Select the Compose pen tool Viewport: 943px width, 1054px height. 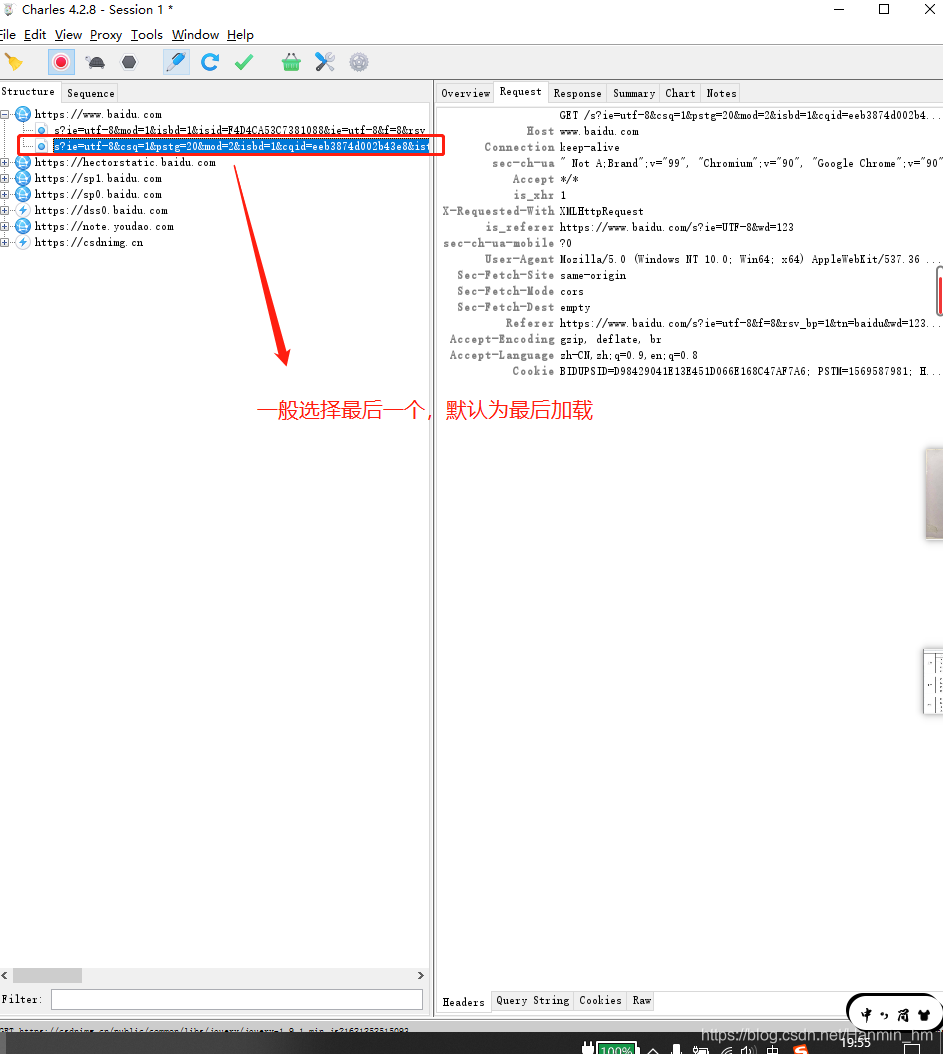coord(176,63)
